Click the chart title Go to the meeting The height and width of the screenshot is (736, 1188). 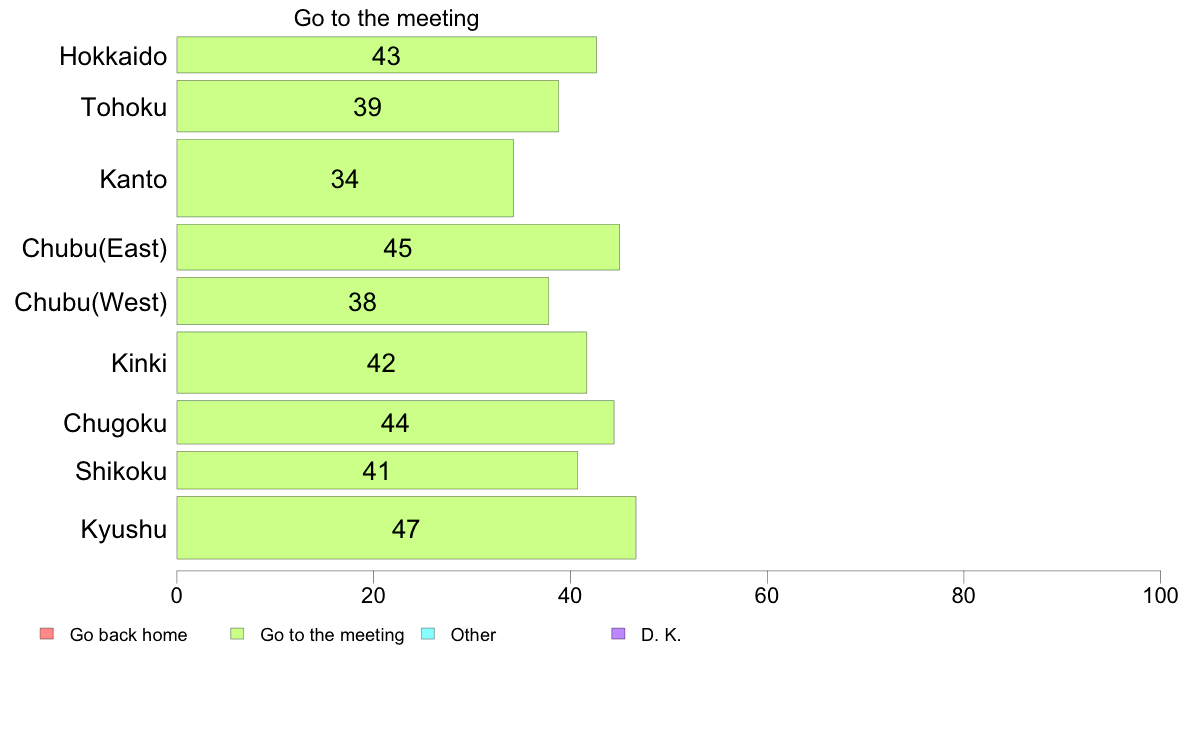tap(386, 18)
